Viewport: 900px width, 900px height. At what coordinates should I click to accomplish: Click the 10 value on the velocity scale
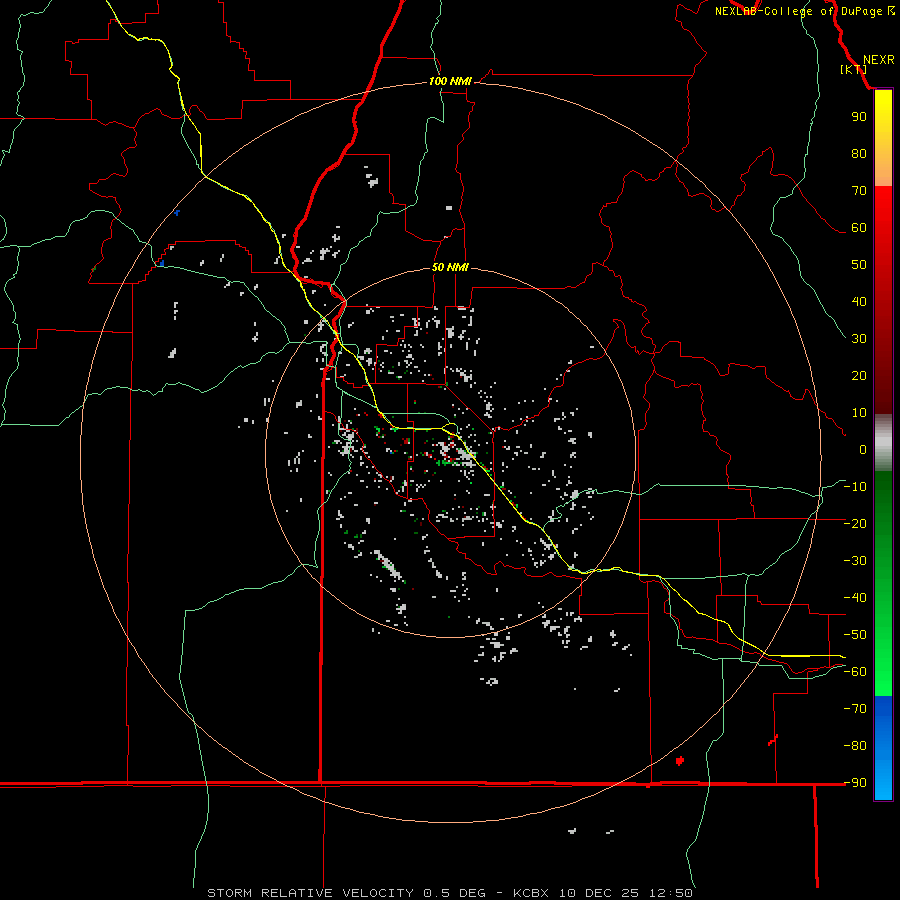[859, 413]
